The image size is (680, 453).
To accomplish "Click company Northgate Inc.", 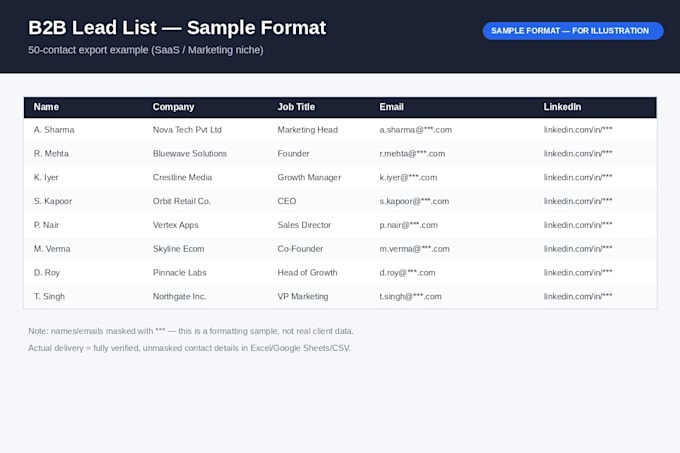I will pos(180,297).
